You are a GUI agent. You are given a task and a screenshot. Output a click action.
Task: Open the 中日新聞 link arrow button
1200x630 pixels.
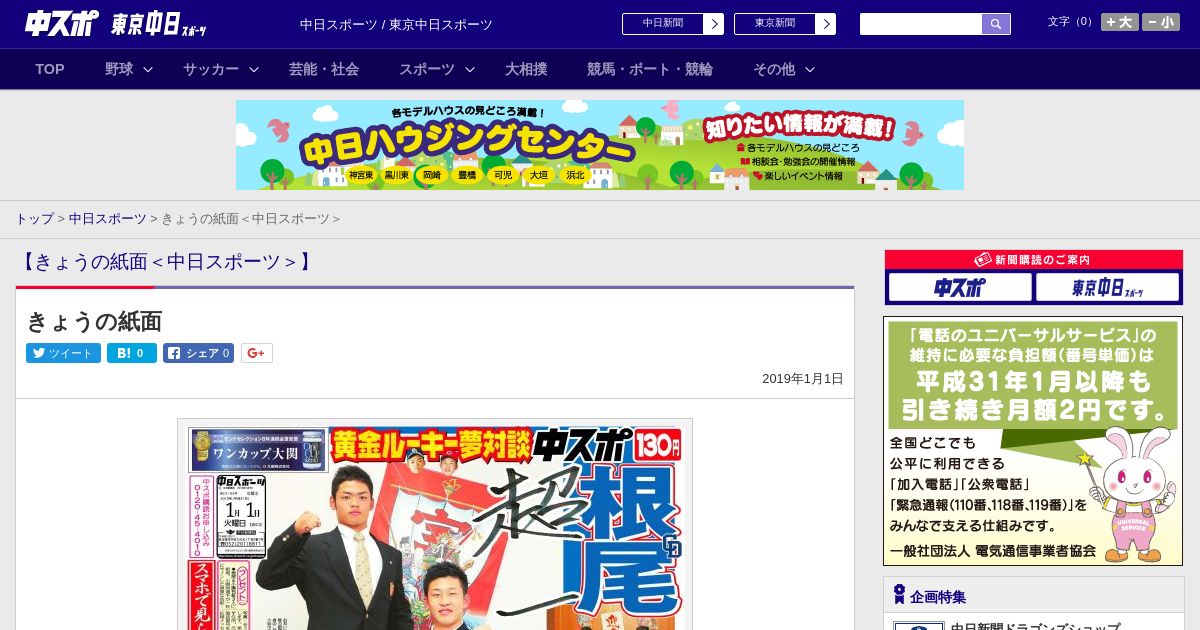[x=713, y=24]
